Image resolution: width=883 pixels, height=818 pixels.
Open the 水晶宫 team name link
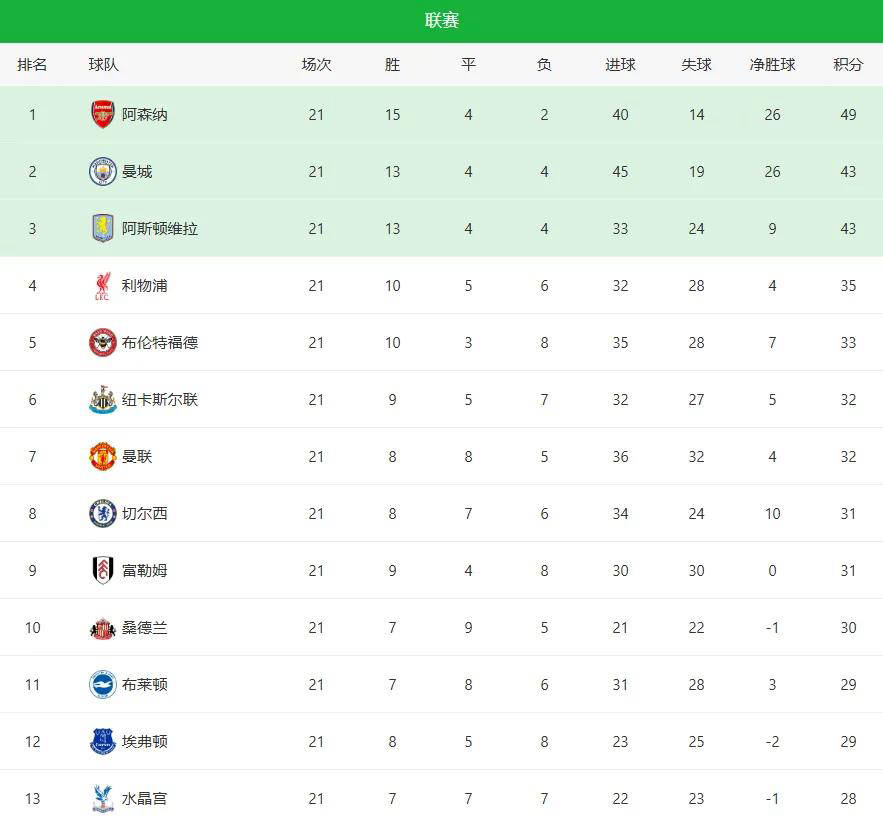tap(145, 799)
